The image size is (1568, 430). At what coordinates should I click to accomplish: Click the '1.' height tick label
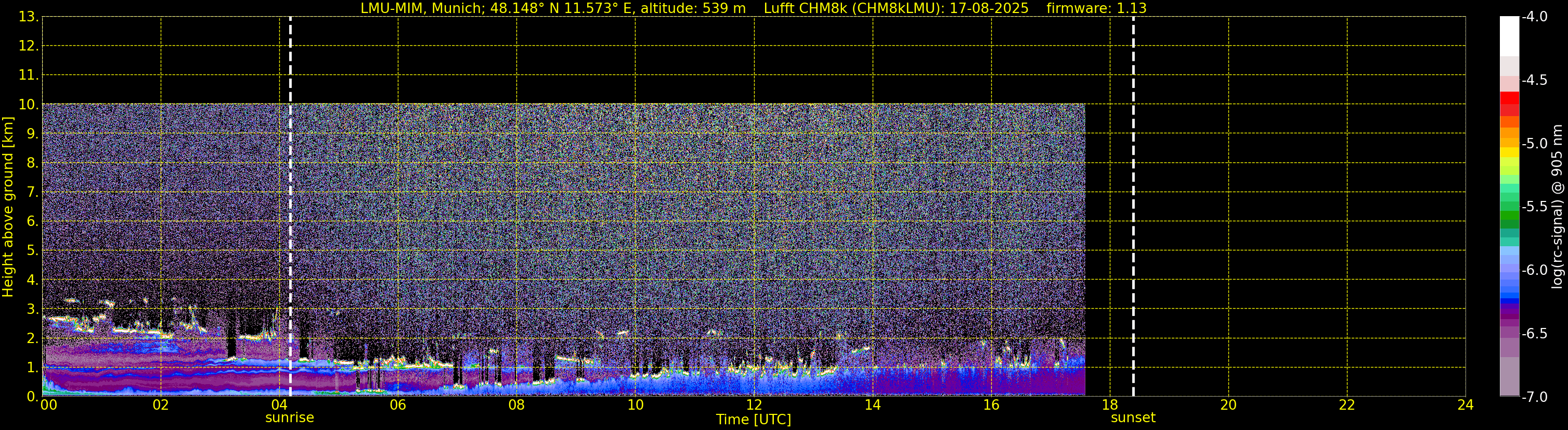pyautogui.click(x=32, y=368)
